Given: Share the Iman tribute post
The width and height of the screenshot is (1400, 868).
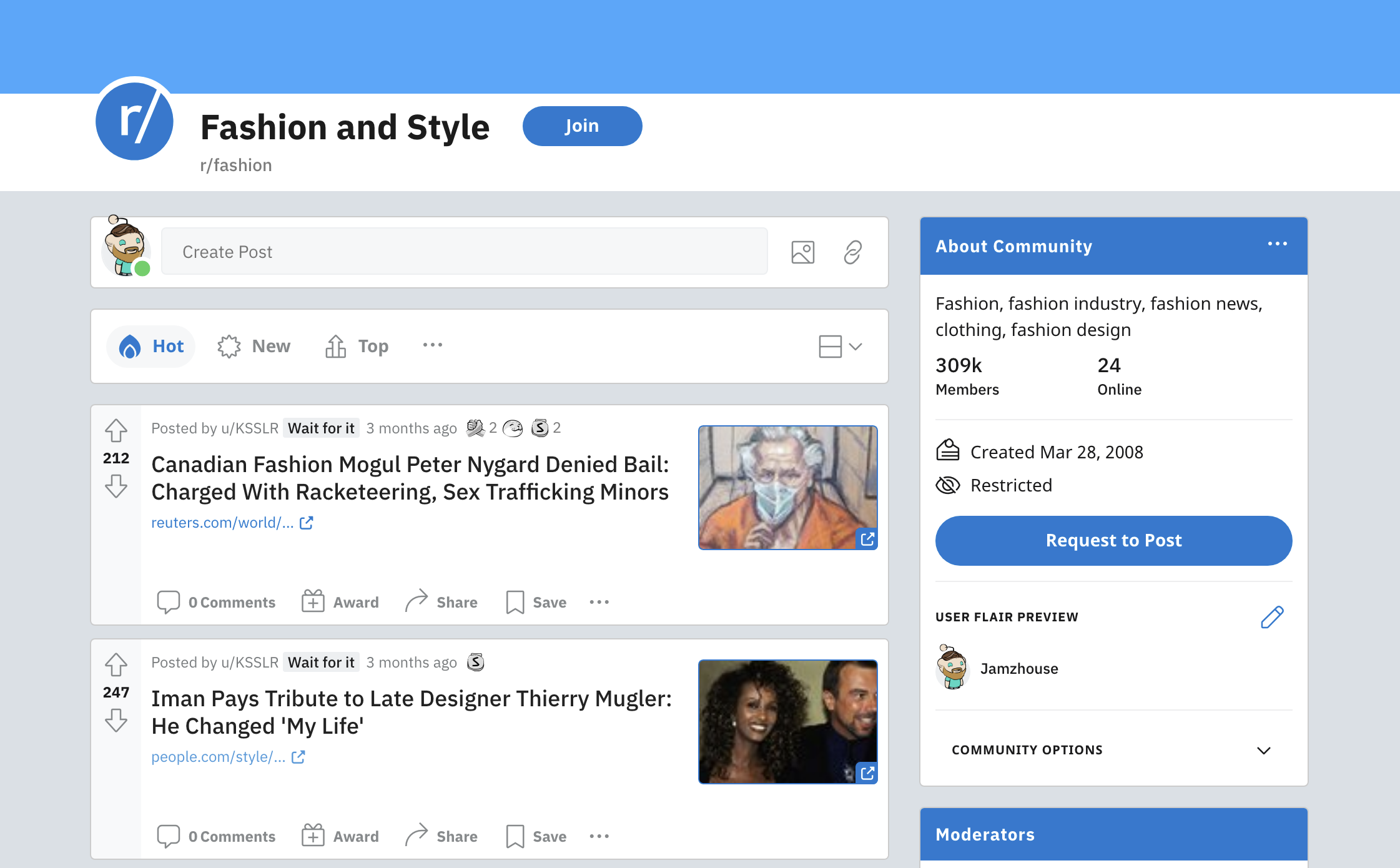Looking at the screenshot, I should click(441, 836).
